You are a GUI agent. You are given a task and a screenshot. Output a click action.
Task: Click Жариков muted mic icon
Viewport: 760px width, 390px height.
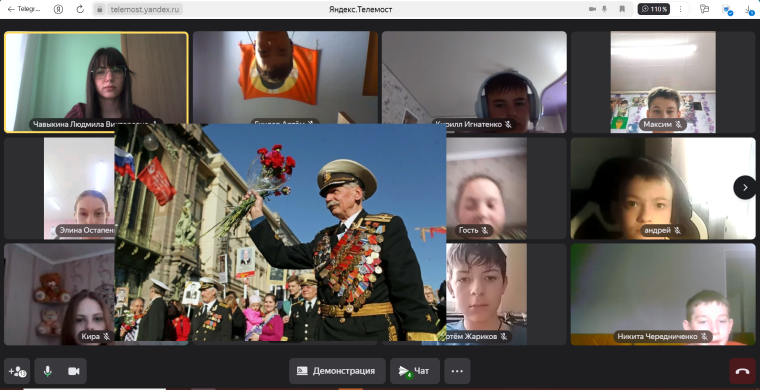[x=504, y=337]
